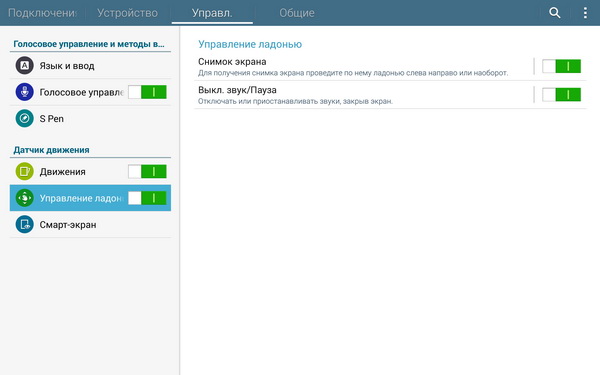Toggle the Движения switch off
This screenshot has height=375, width=600.
[x=147, y=171]
